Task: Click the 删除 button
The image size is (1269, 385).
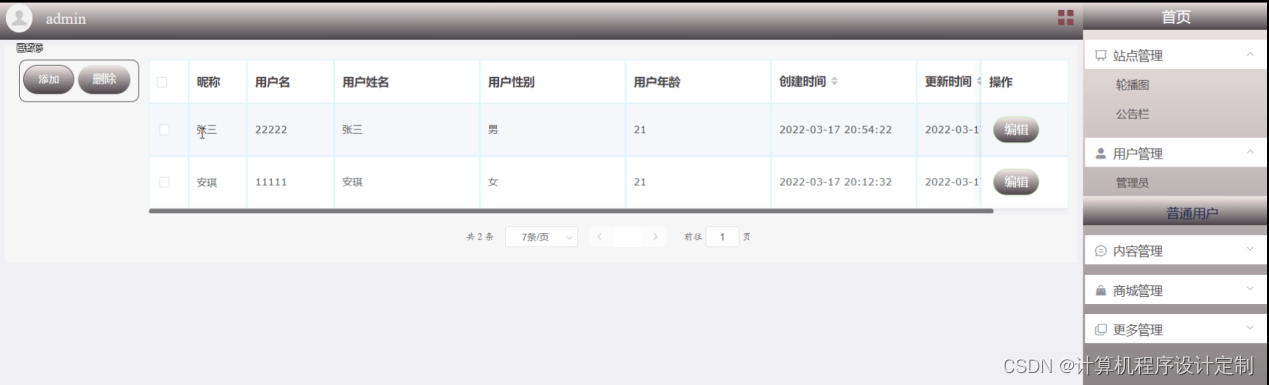Action: tap(104, 80)
